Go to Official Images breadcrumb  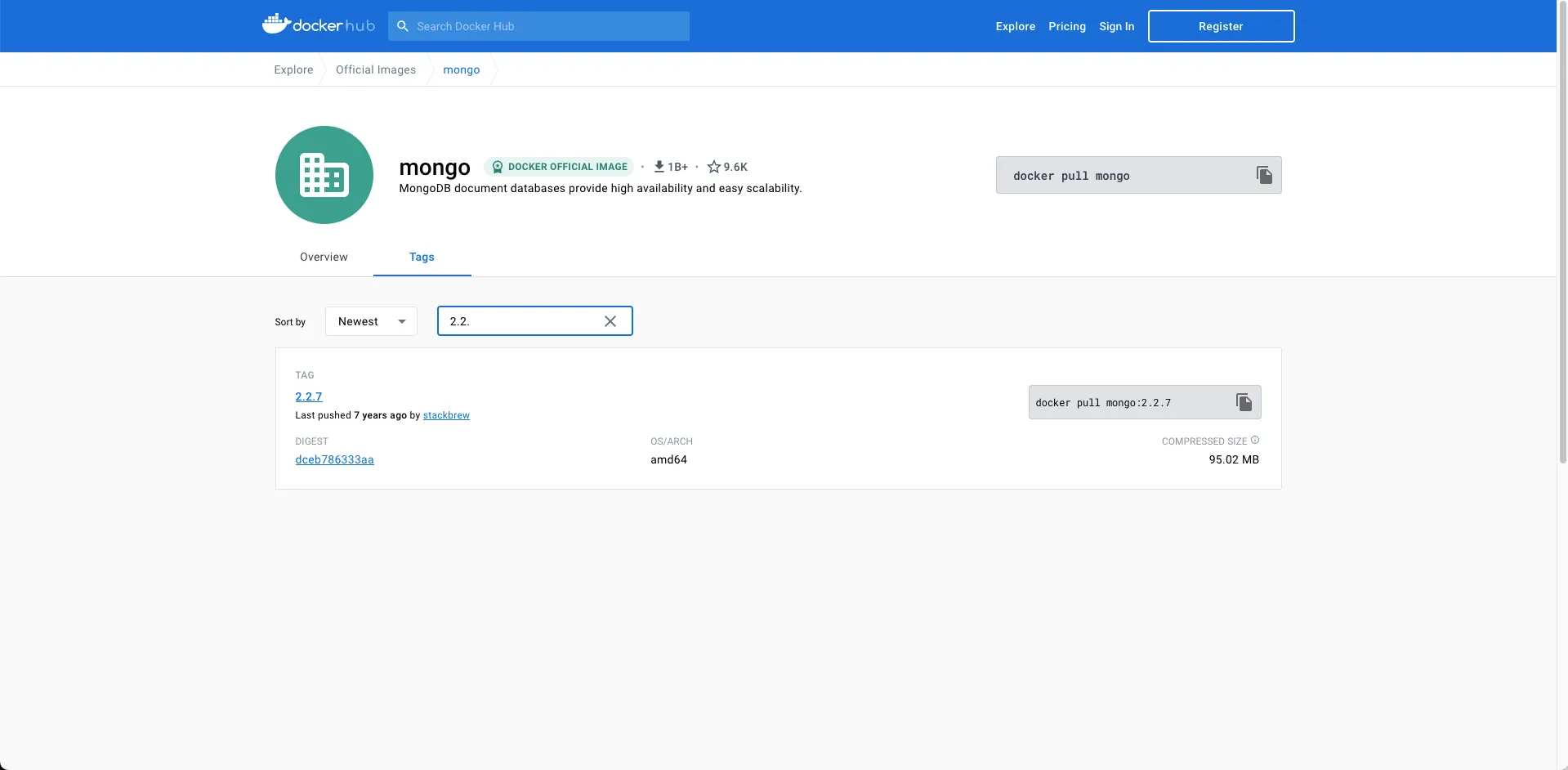[x=376, y=69]
